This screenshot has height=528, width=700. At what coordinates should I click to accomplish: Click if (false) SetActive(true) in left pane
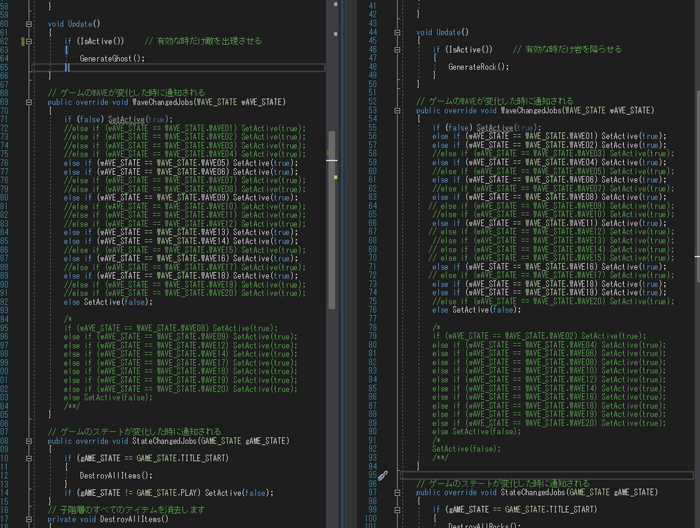click(x=118, y=120)
